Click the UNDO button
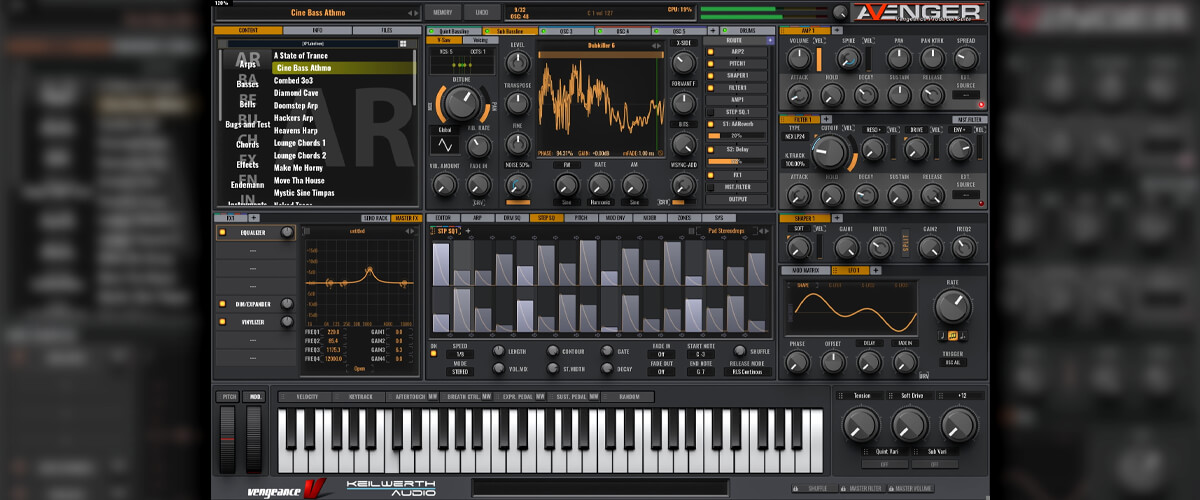The image size is (1200, 500). (483, 12)
